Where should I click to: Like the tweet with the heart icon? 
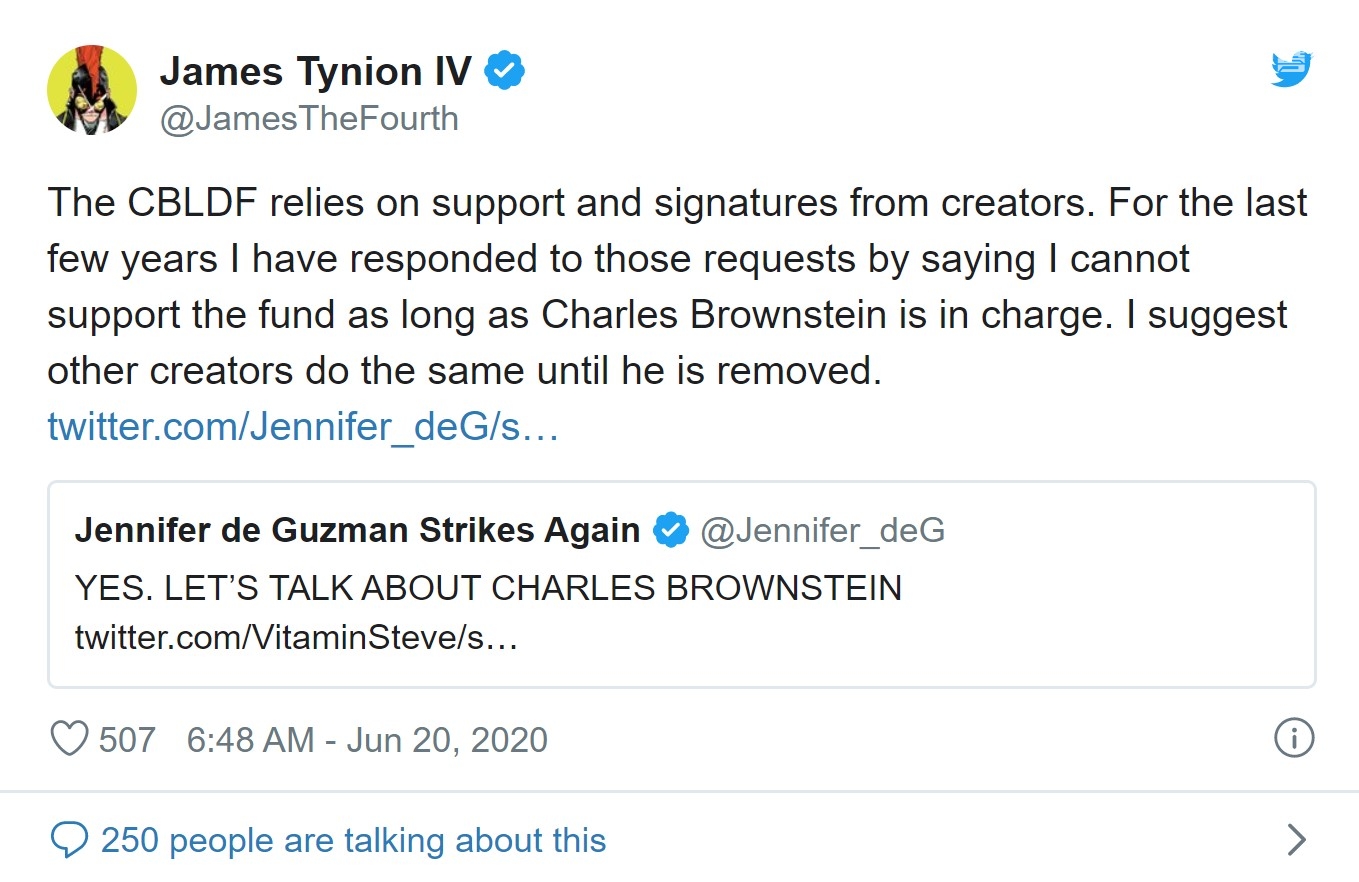coord(69,740)
